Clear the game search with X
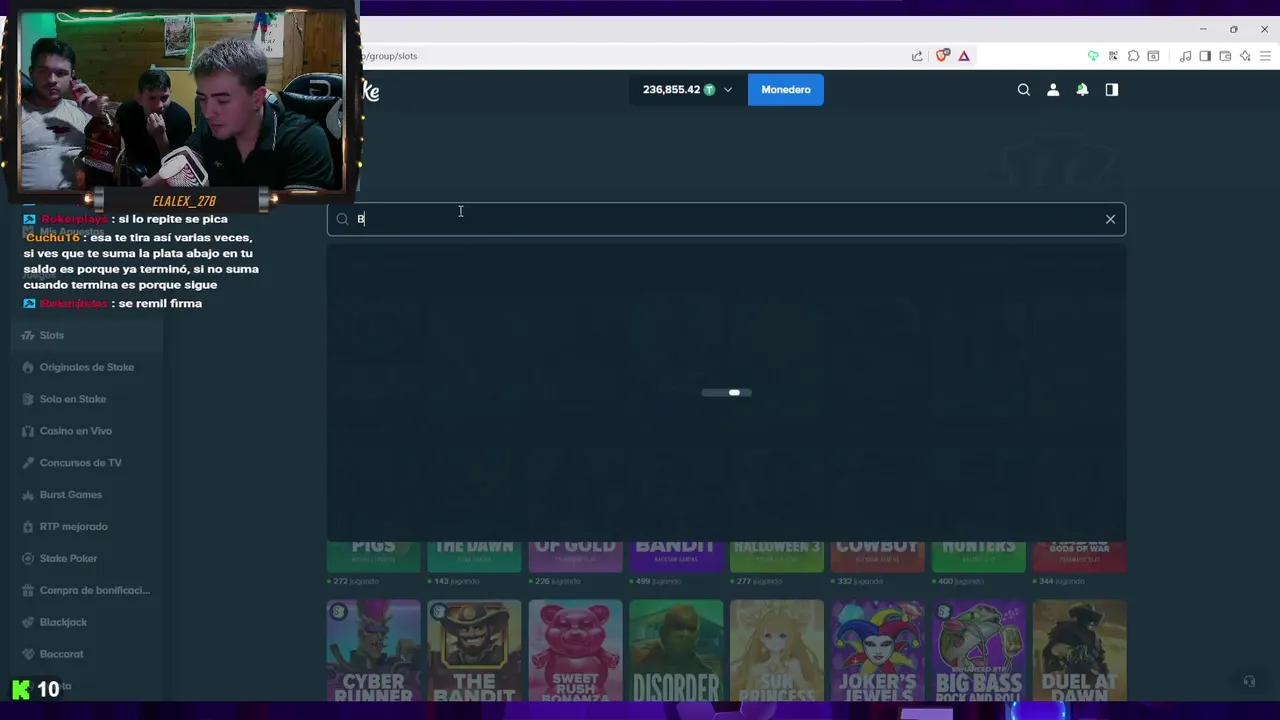1280x720 pixels. pyautogui.click(x=1110, y=219)
